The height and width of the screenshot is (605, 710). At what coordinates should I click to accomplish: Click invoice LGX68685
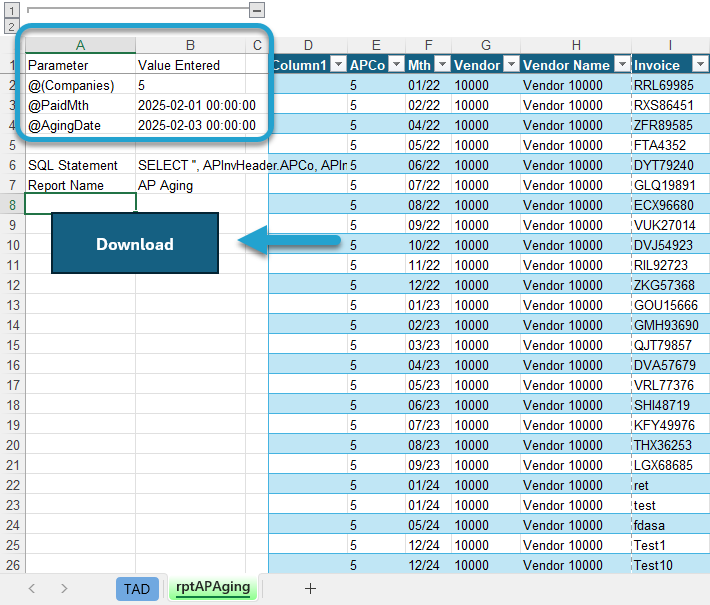670,465
